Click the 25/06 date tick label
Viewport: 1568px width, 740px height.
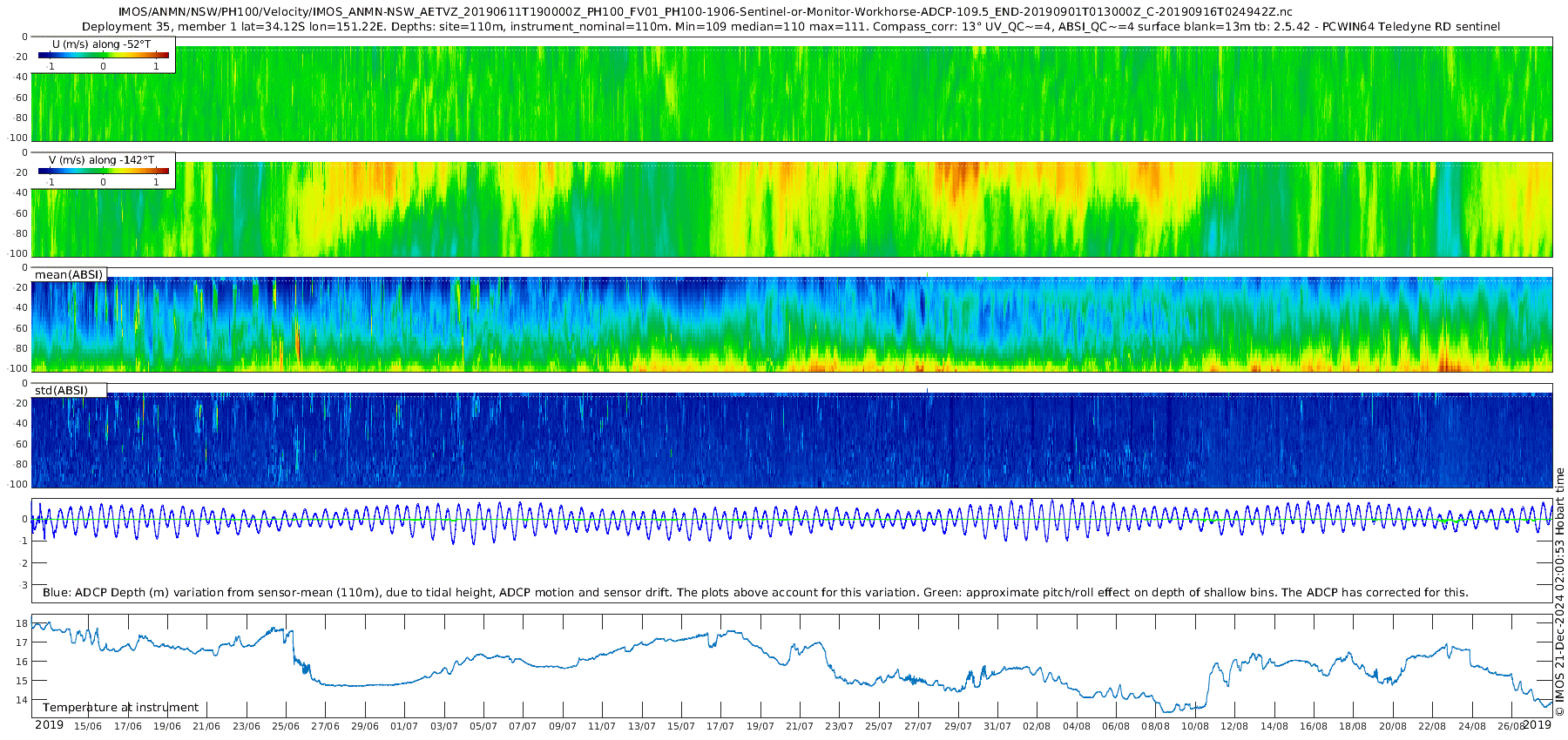pos(286,726)
